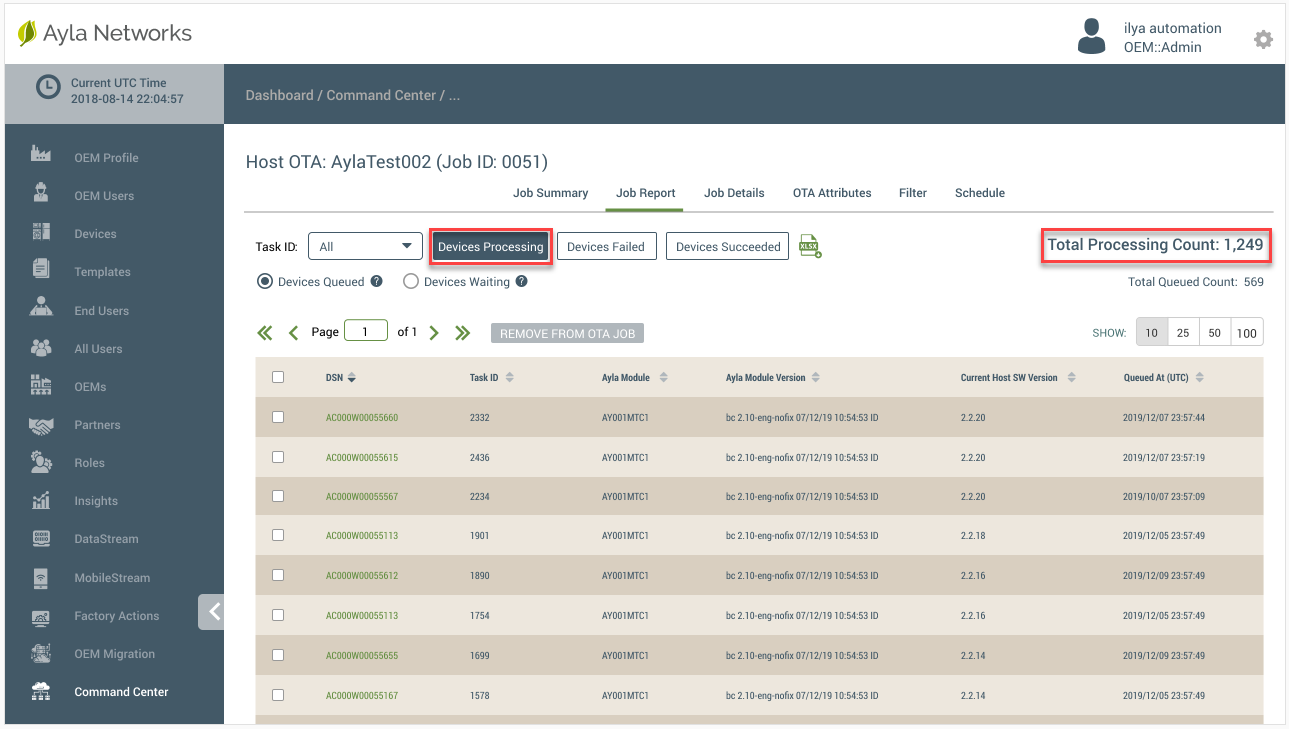The height and width of the screenshot is (729, 1289).
Task: Go to previous page arrow
Action: (294, 333)
